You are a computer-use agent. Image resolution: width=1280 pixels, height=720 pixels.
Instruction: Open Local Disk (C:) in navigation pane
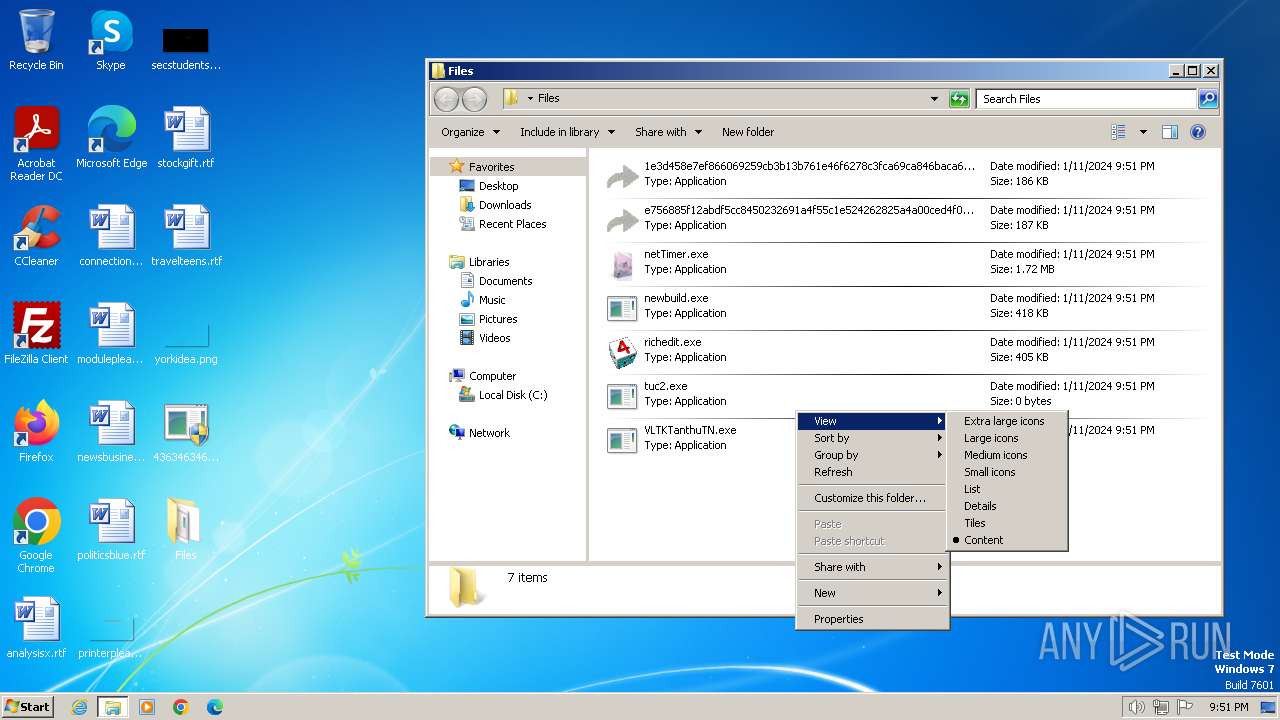tap(512, 395)
